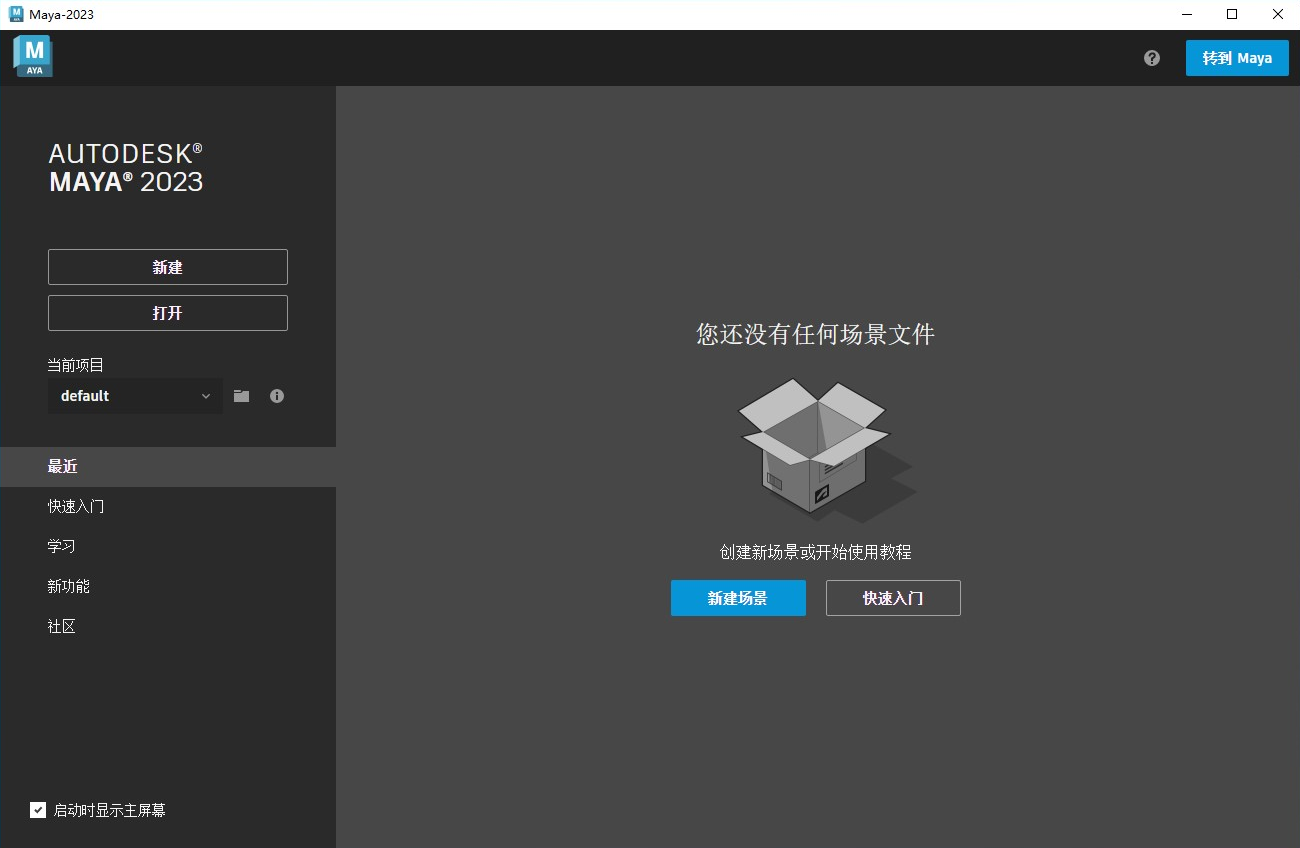
Task: Open the 新功能 sidebar tab
Action: 168,587
